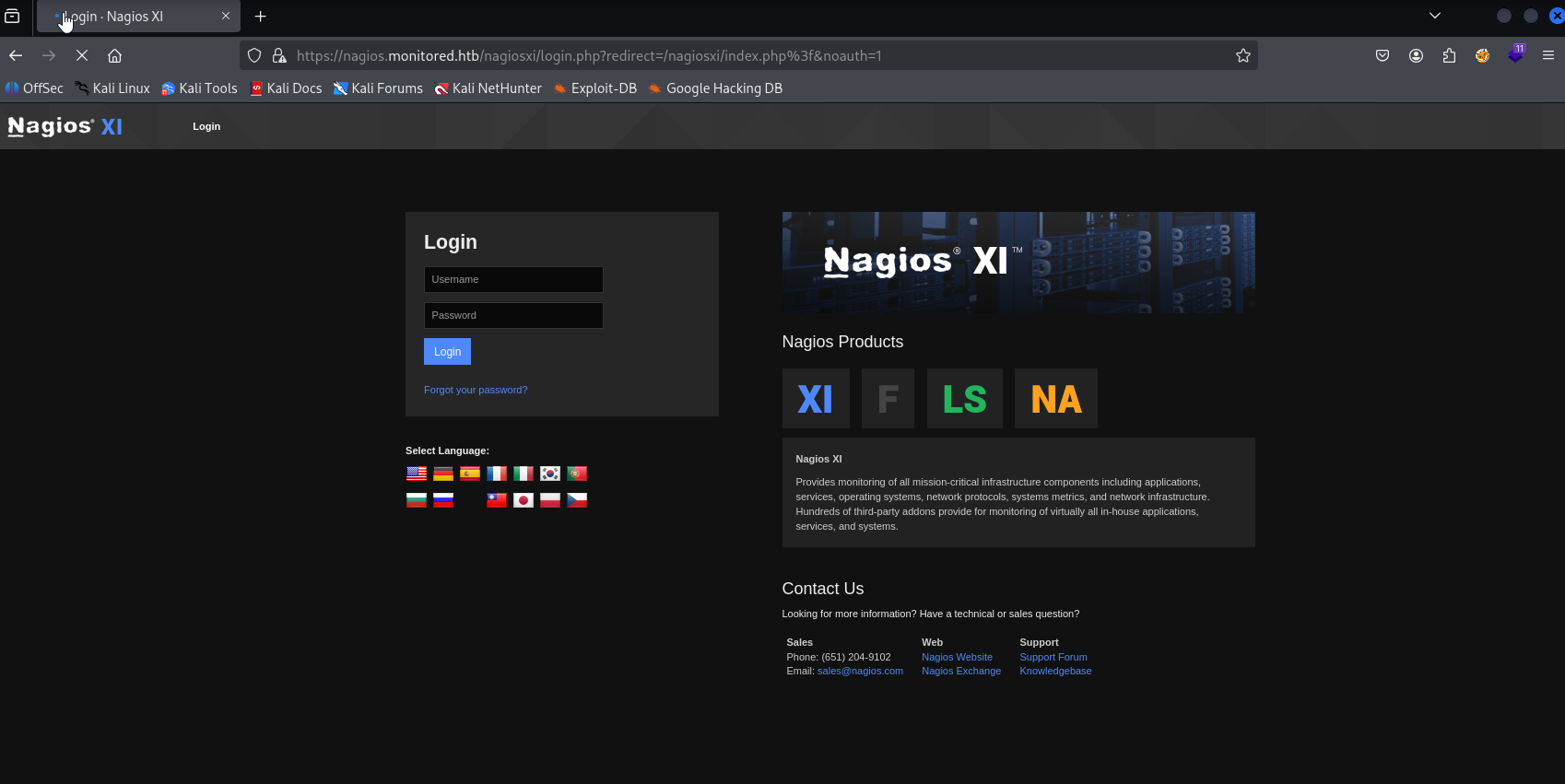Stop page loading with the X button

(x=82, y=55)
